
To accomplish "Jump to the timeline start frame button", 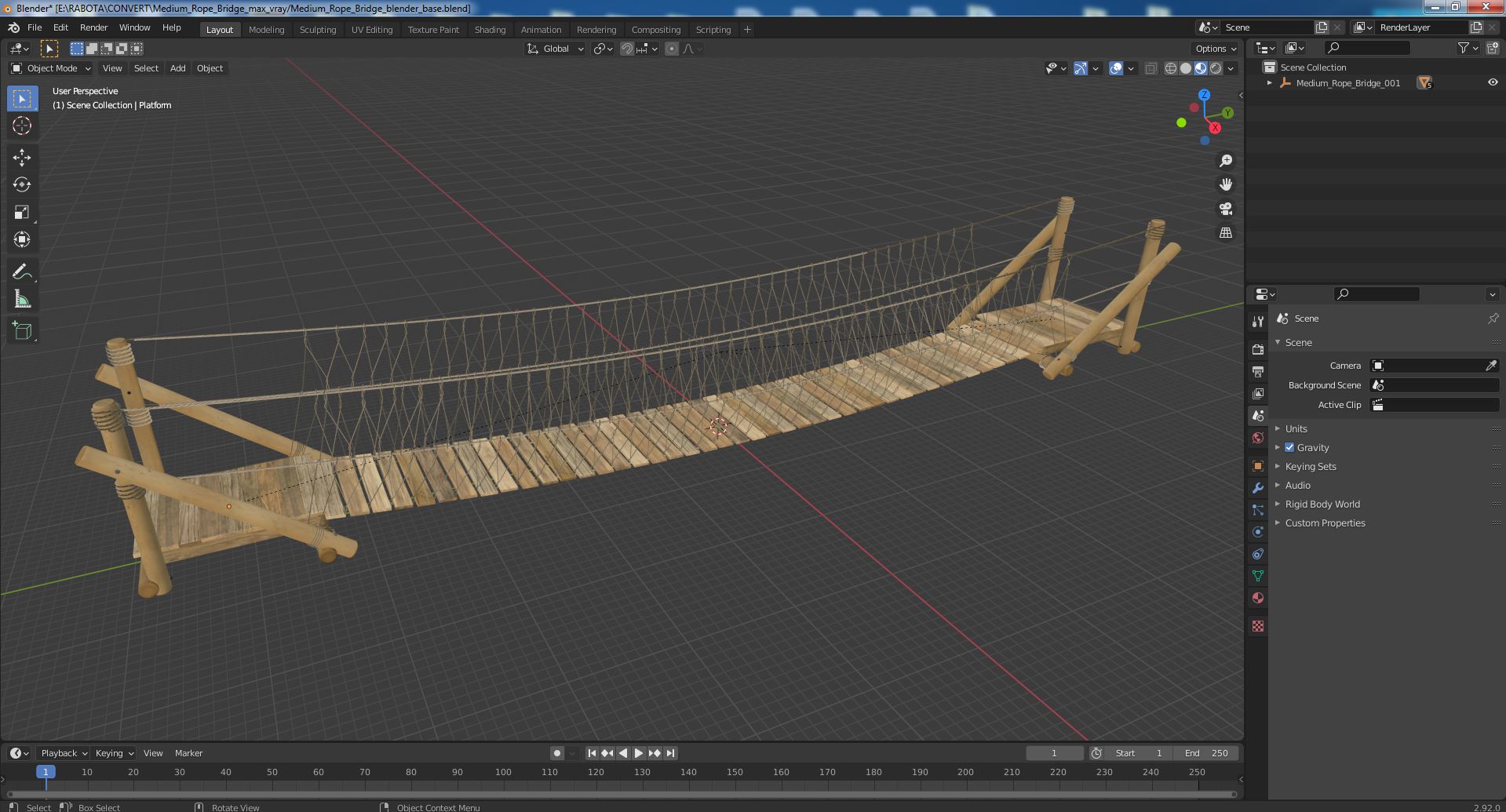I will (x=592, y=753).
